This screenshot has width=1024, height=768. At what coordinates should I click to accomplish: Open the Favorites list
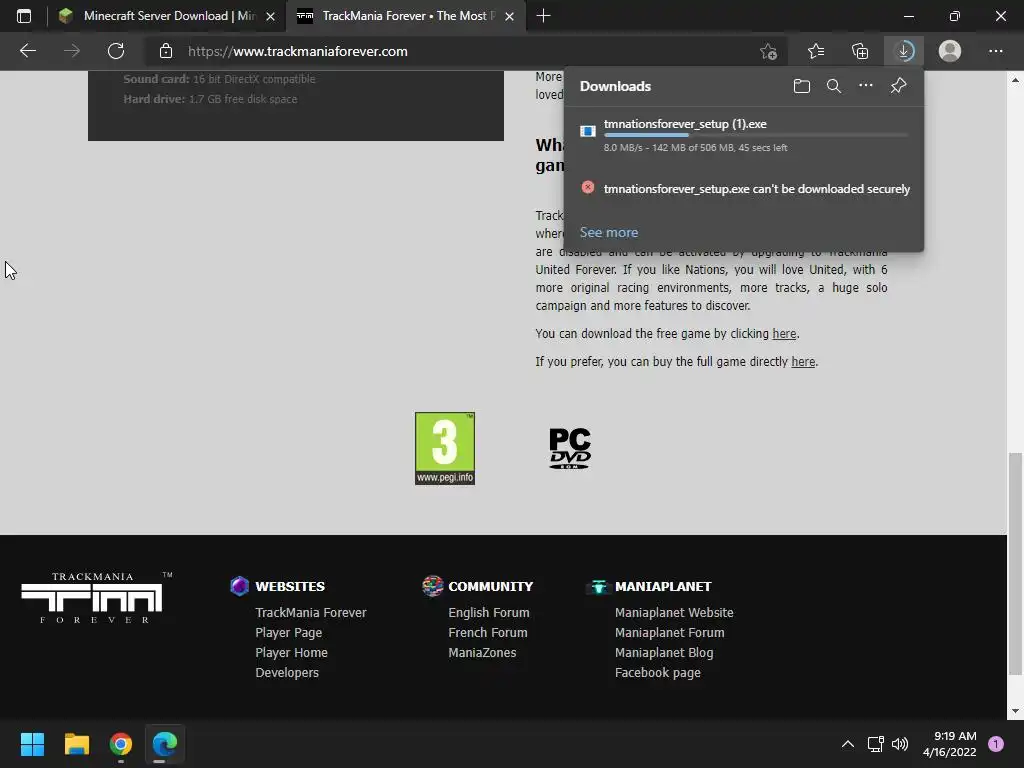click(x=816, y=51)
